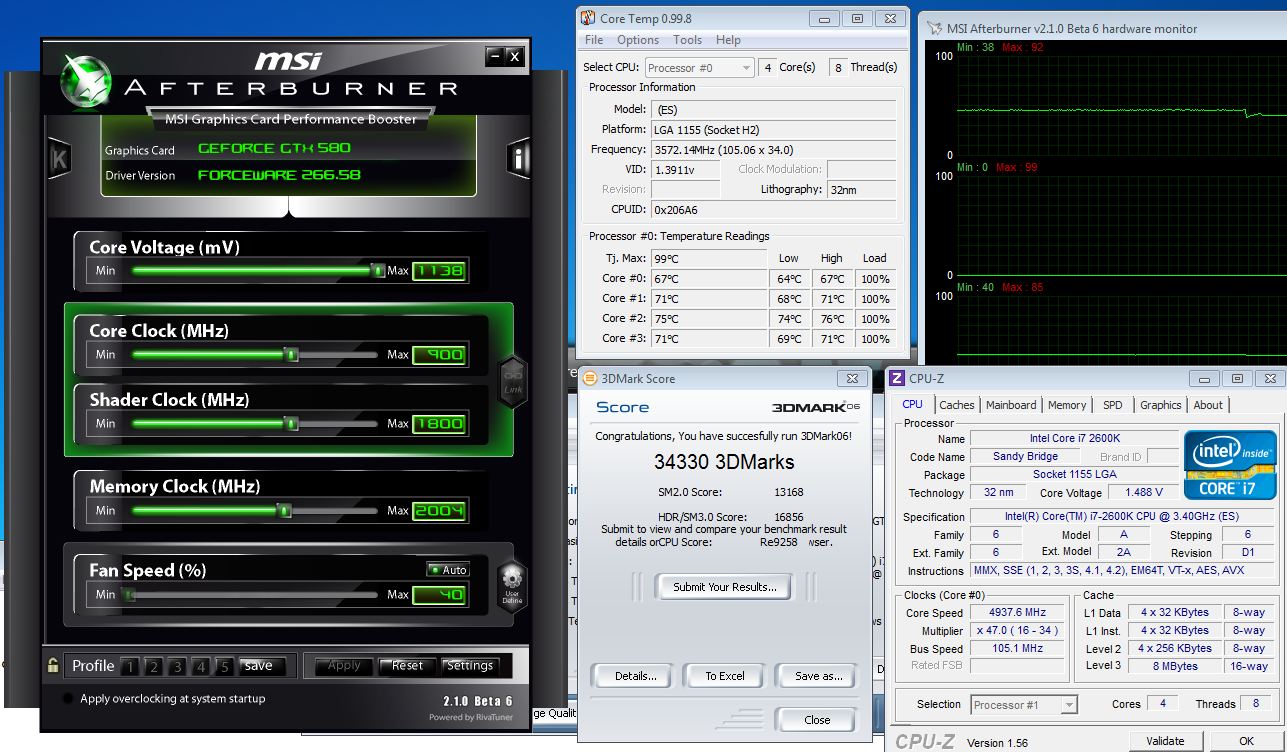Switch to the Graphics tab in CPU-Z

pyautogui.click(x=1160, y=405)
